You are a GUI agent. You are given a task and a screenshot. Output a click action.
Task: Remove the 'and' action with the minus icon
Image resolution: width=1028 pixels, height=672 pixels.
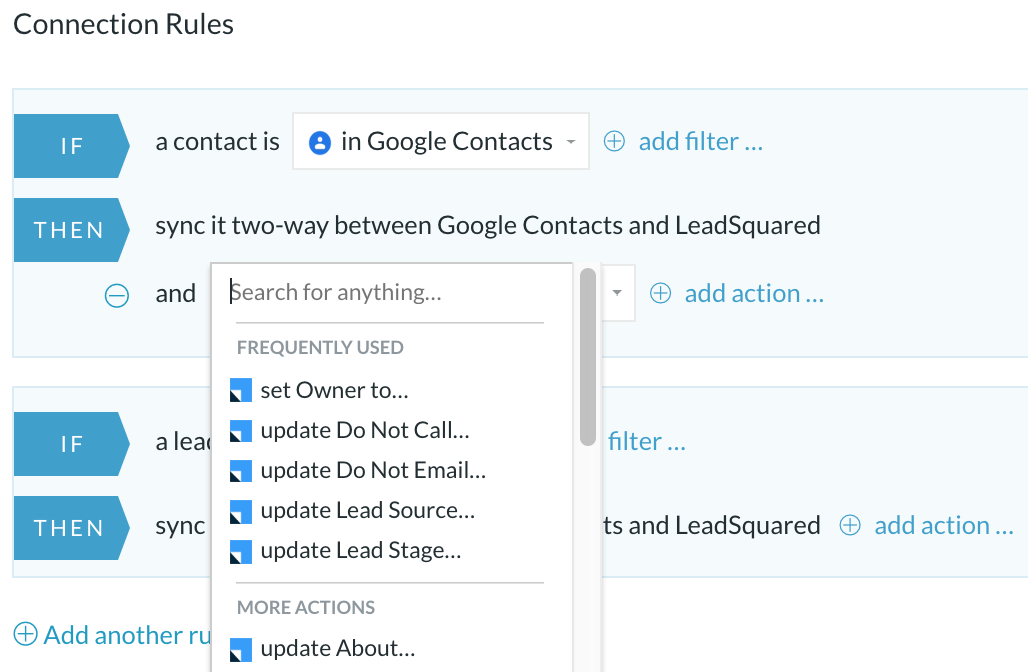click(x=117, y=296)
